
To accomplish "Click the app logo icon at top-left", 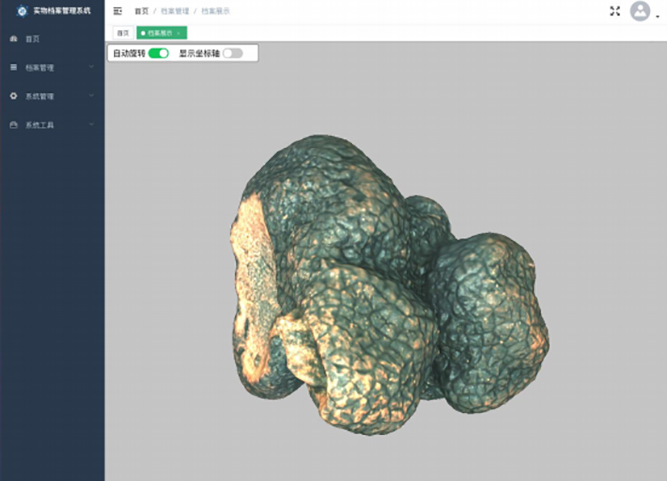I will 22,11.
